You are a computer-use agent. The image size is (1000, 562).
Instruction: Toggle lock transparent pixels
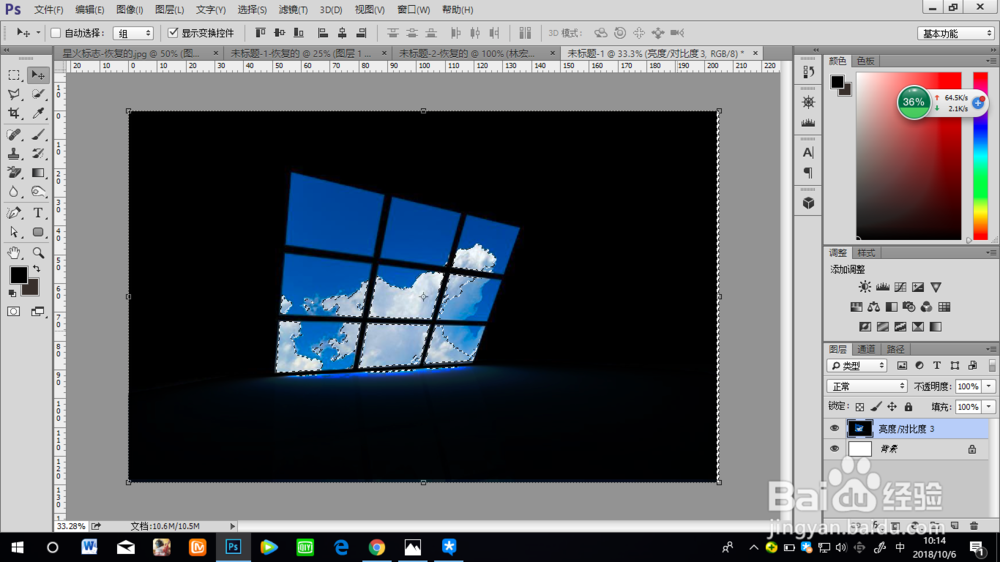pos(860,407)
